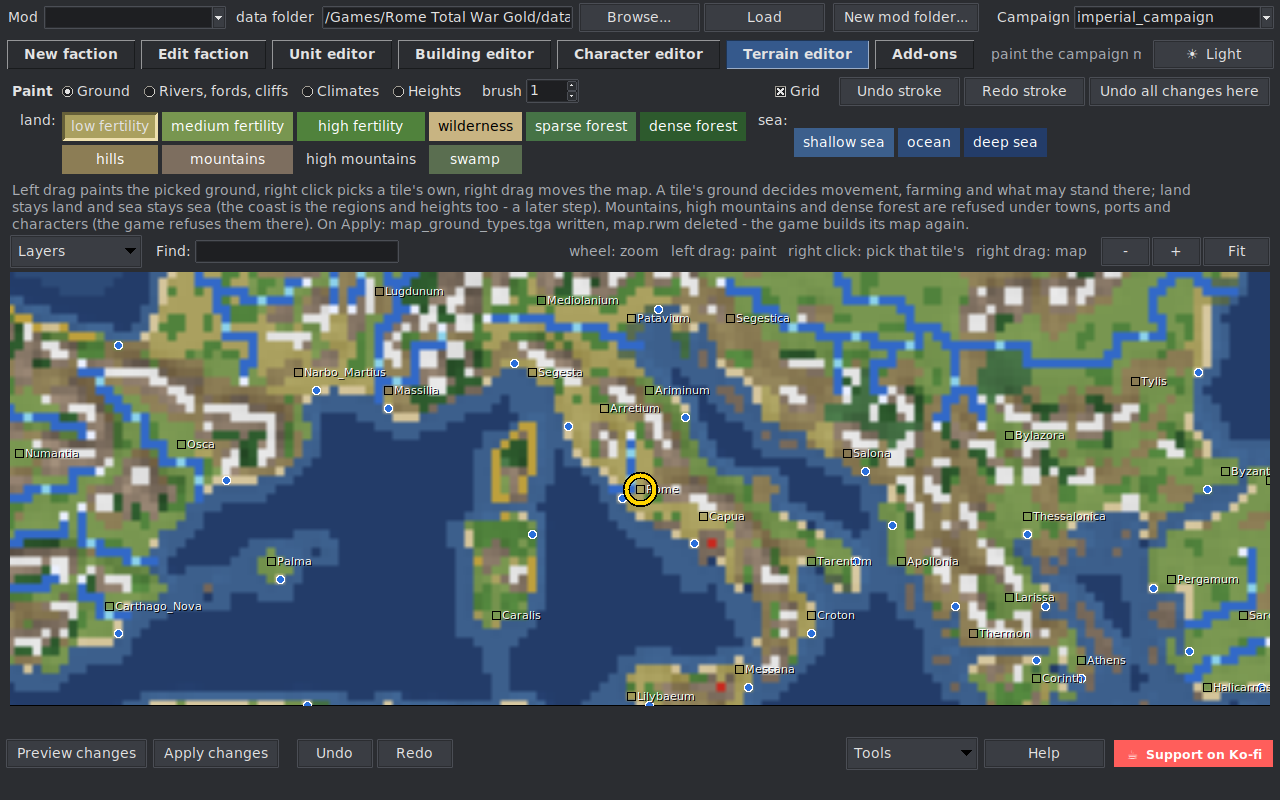Click the Messana settlement marker

click(739, 669)
